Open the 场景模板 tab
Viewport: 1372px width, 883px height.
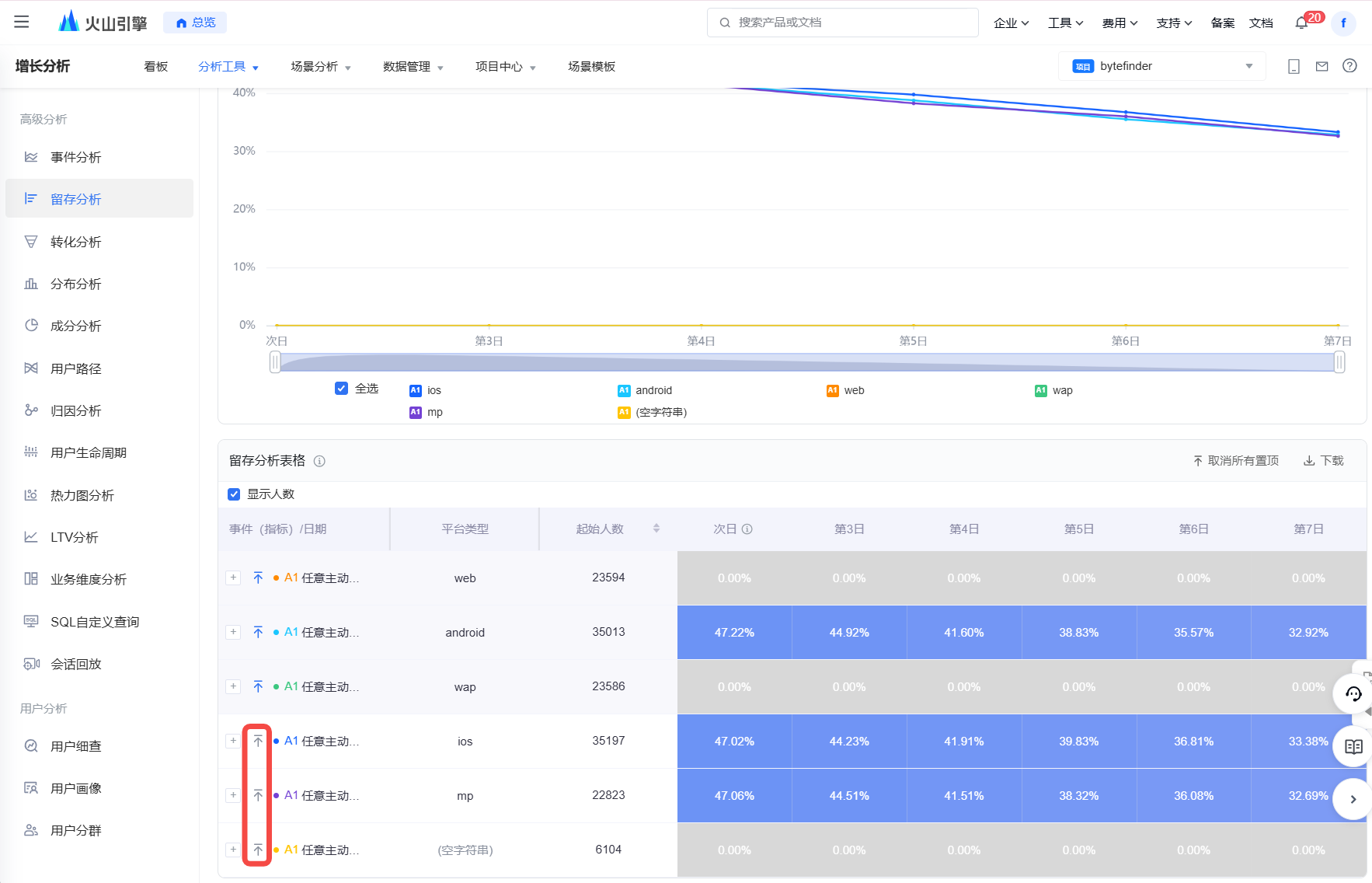click(591, 67)
